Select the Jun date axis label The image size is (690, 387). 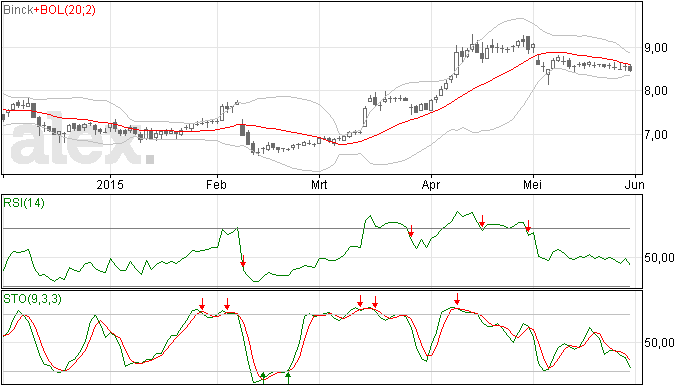click(635, 184)
